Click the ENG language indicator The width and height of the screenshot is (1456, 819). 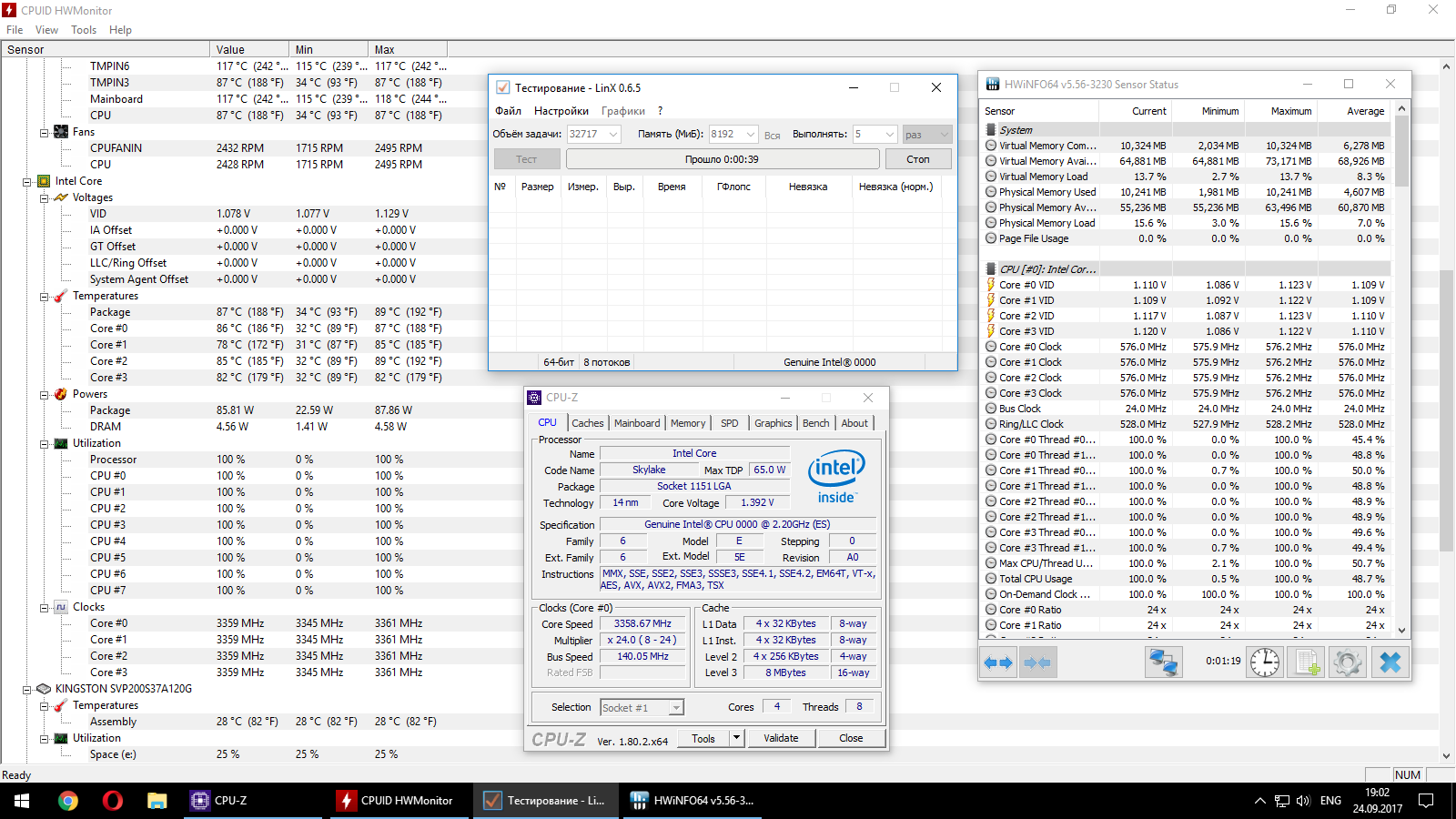[1330, 801]
